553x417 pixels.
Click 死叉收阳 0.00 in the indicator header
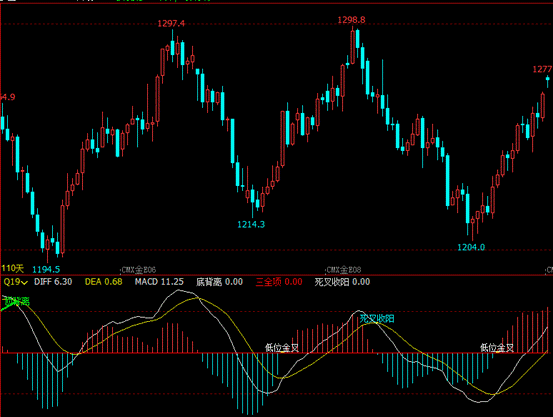tap(342, 282)
